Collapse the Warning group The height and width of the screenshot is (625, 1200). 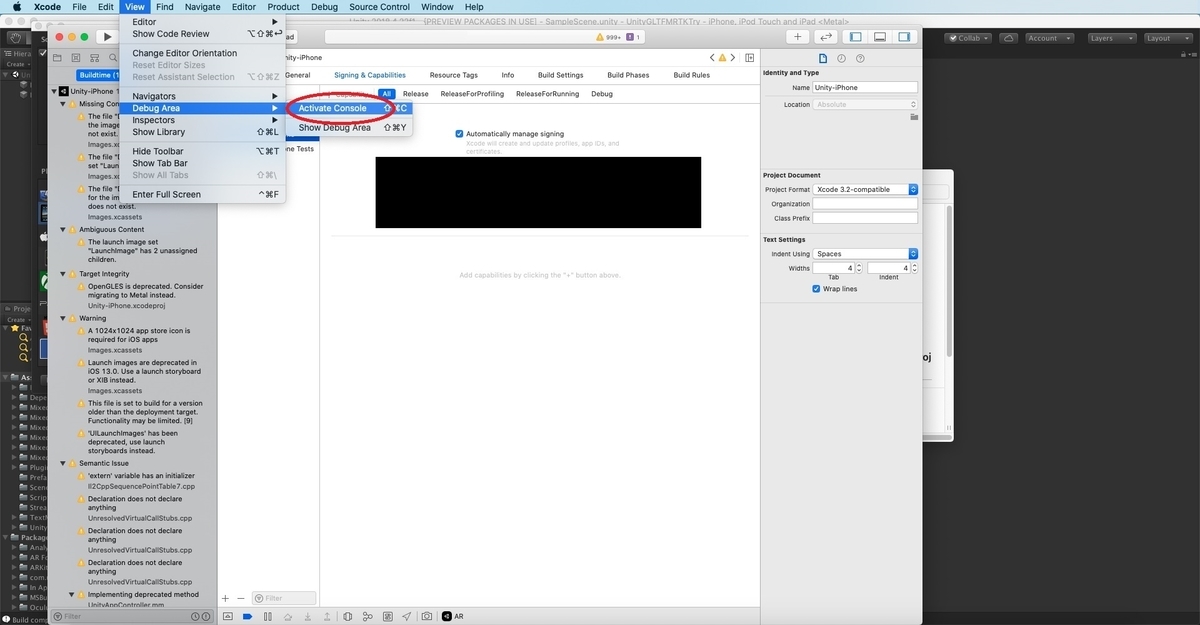(64, 318)
